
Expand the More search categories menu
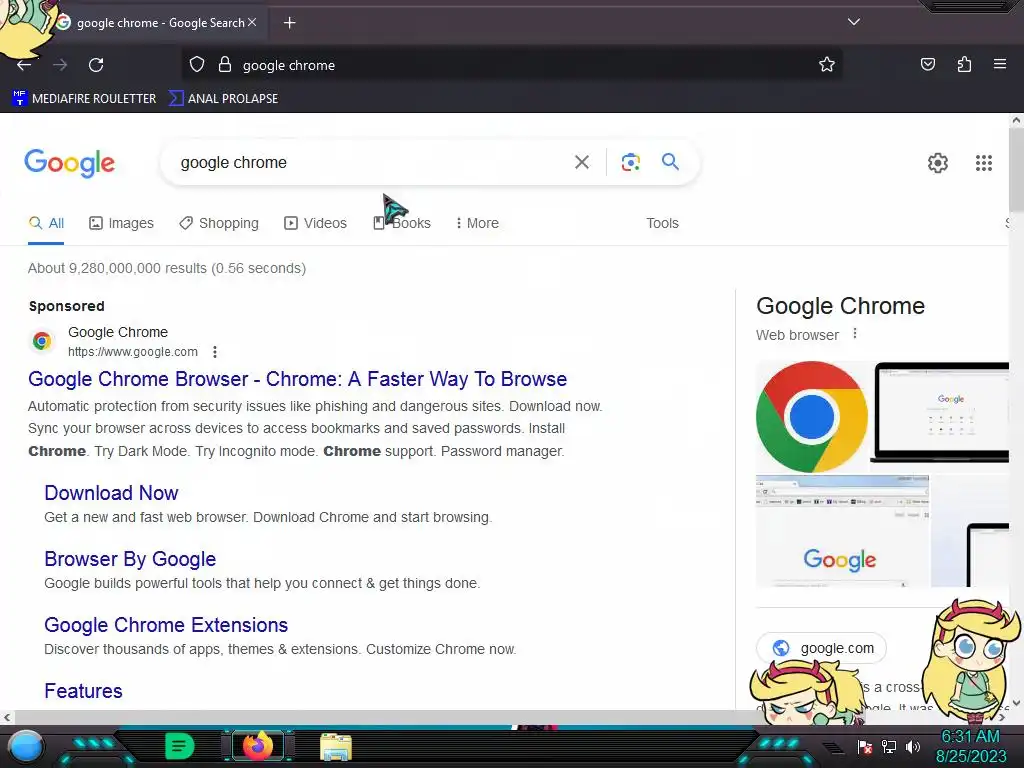(477, 223)
